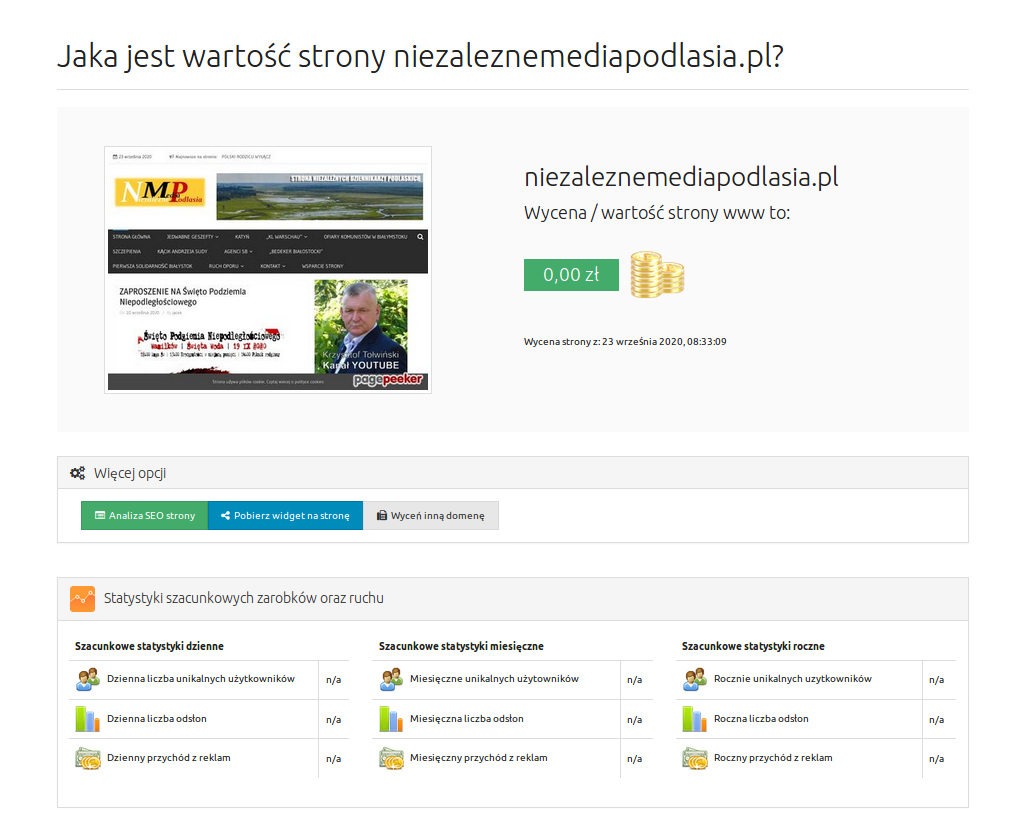Click Pobierz widget na stronę button
The height and width of the screenshot is (823, 1017).
[x=285, y=516]
